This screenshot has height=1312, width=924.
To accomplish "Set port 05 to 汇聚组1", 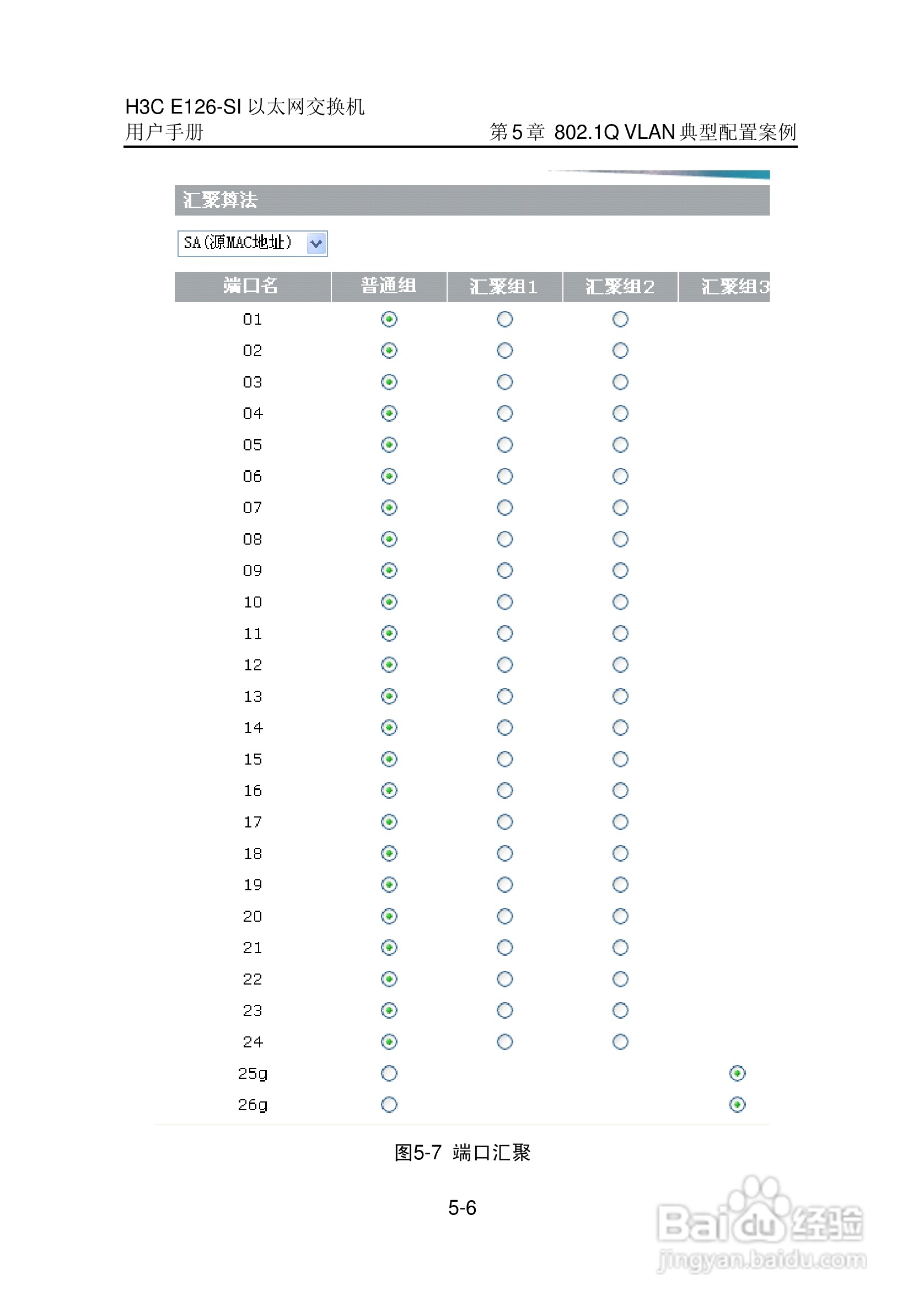I will click(x=504, y=444).
